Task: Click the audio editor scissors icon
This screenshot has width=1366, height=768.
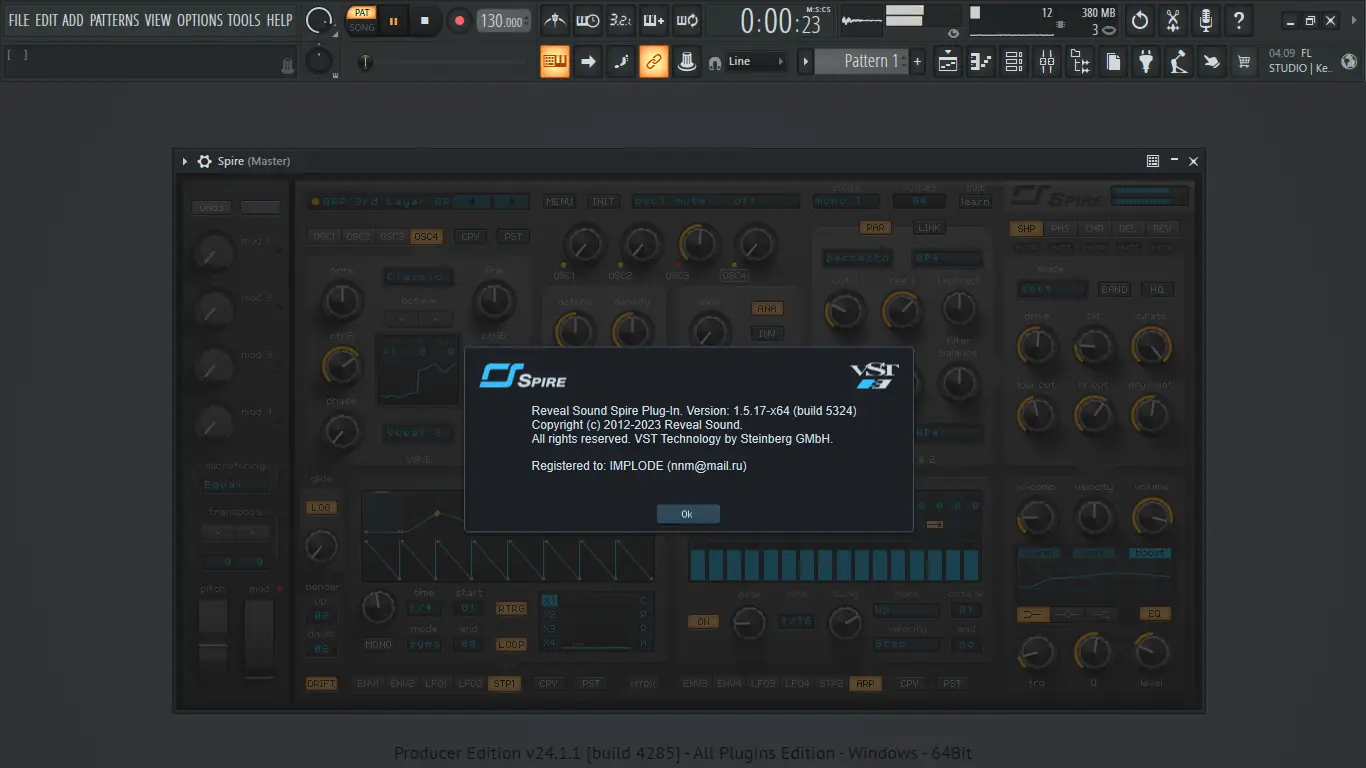Action: (1173, 20)
